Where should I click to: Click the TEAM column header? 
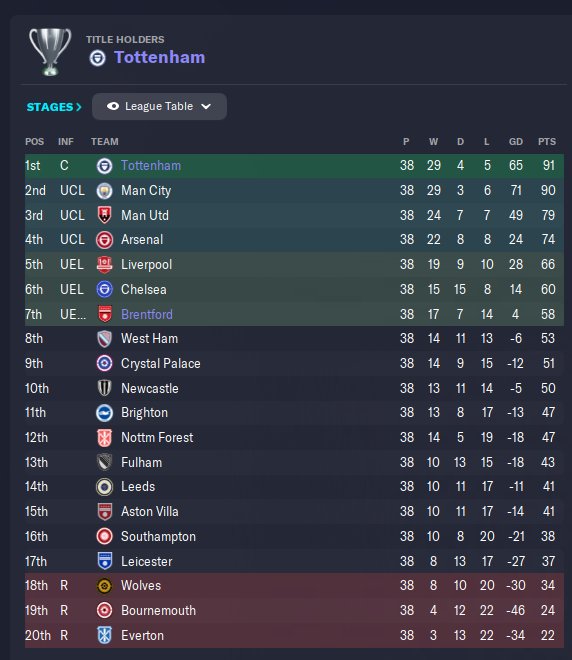(104, 142)
